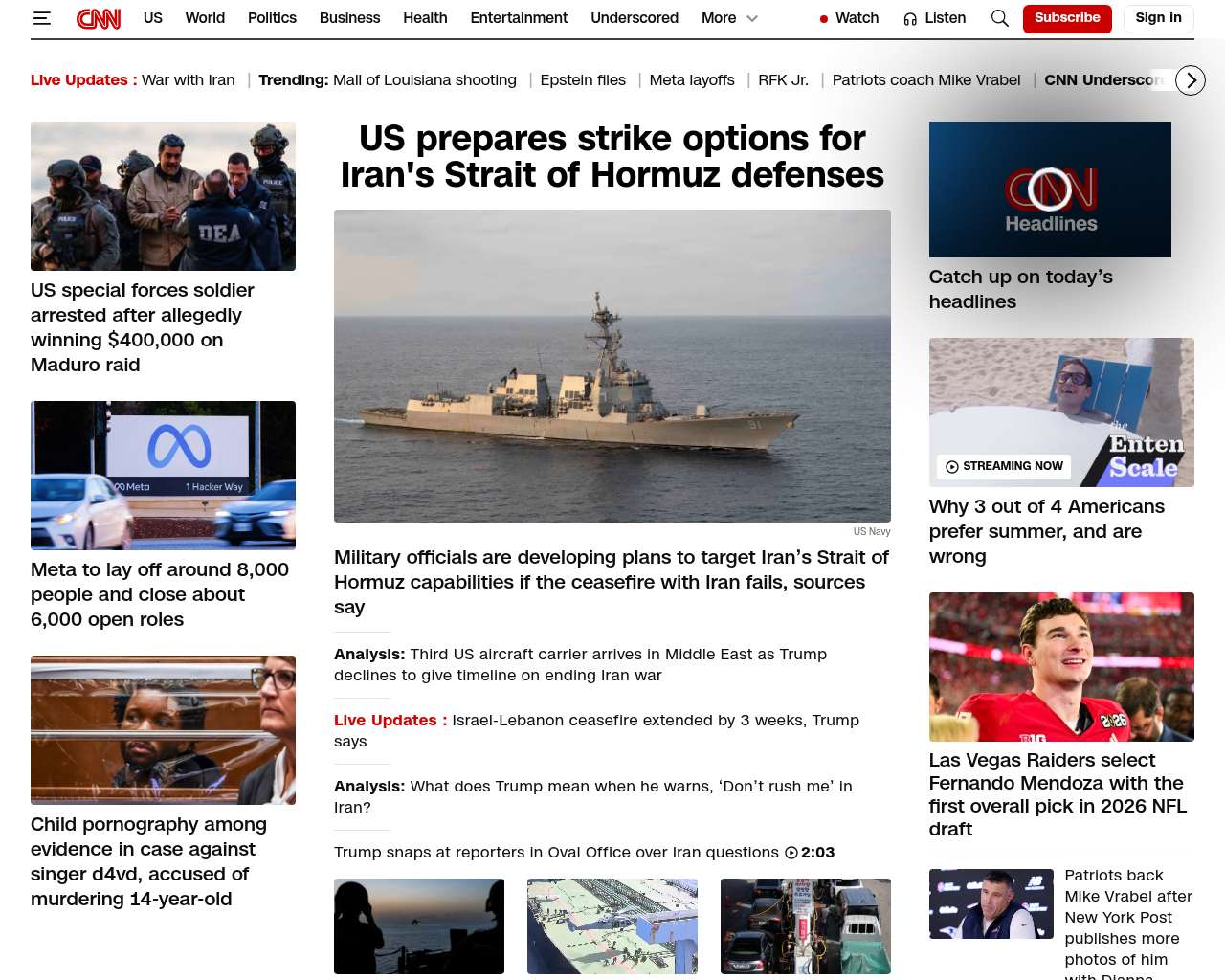Open Israel-Lebanon ceasefire live updates
The height and width of the screenshot is (980, 1225).
point(596,731)
